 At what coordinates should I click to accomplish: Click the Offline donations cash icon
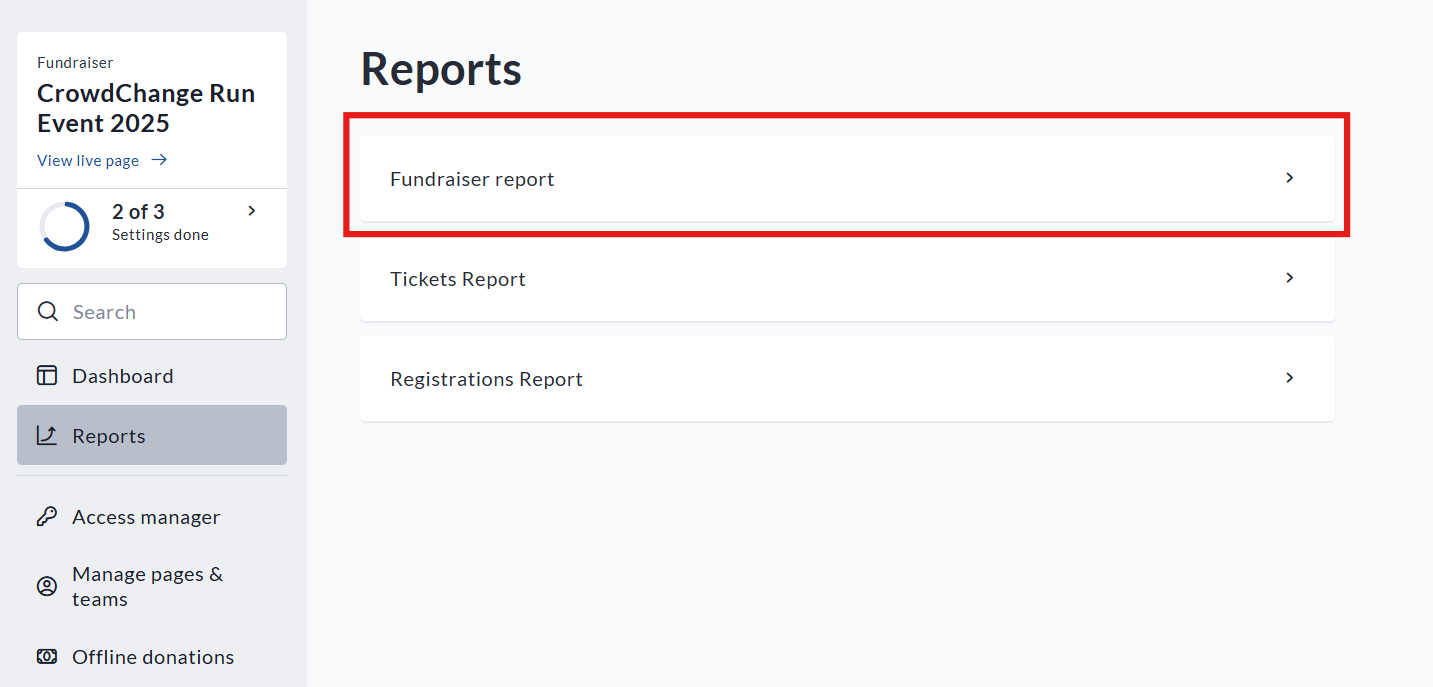click(x=47, y=657)
